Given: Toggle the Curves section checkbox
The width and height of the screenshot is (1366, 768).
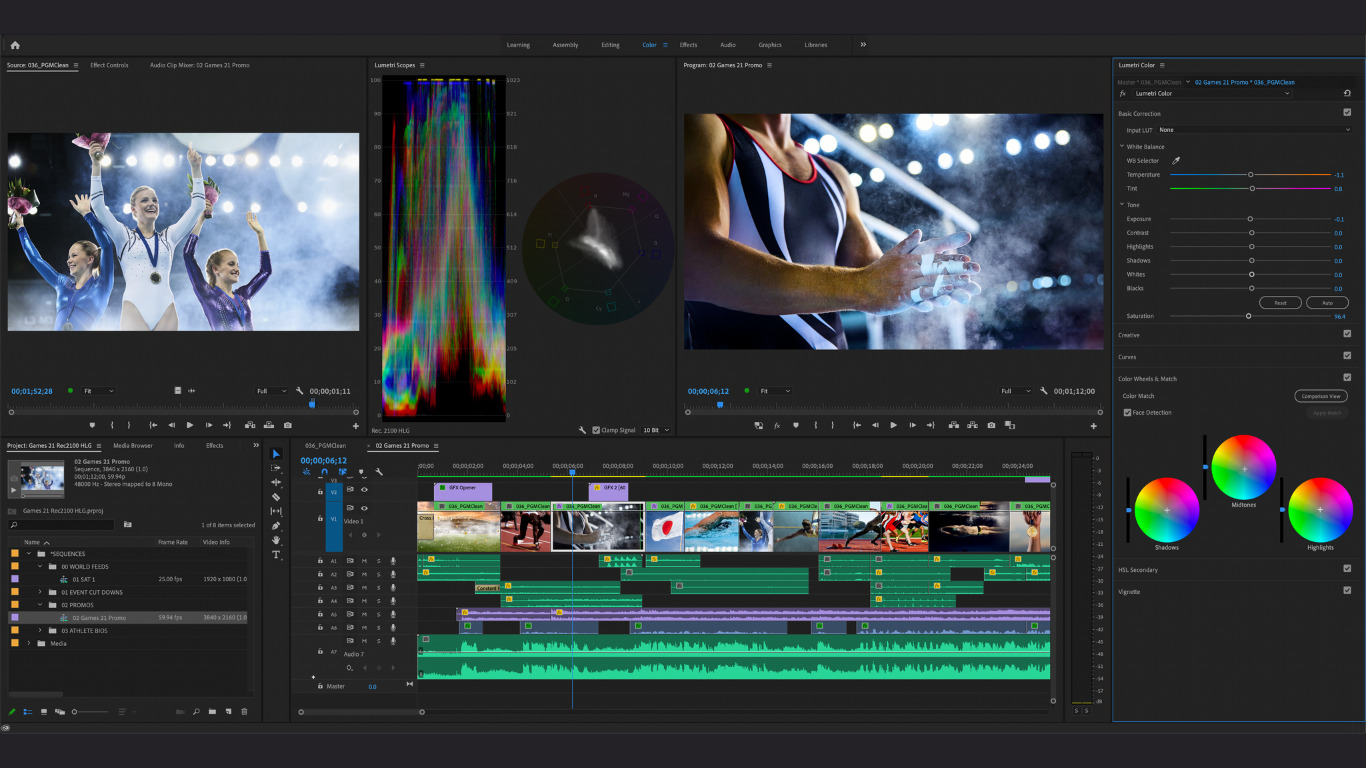Looking at the screenshot, I should pos(1347,356).
